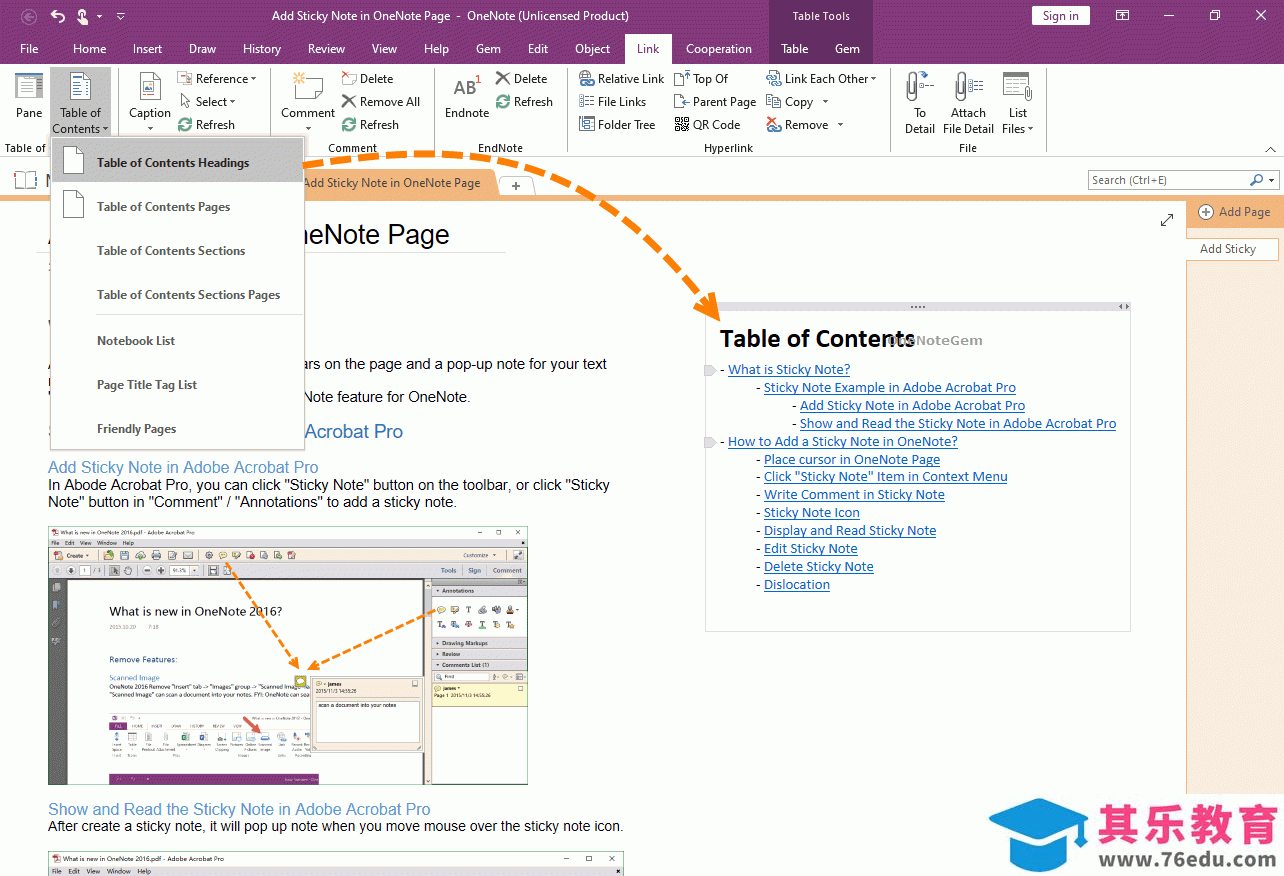
Task: Click Refresh under Select in ribbon
Action: click(x=207, y=125)
